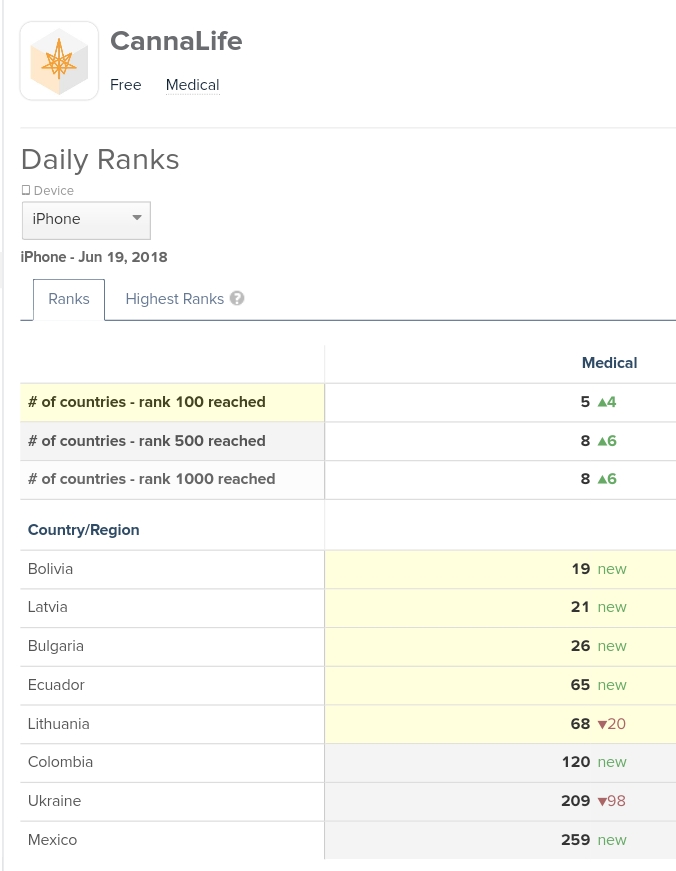676x871 pixels.
Task: Switch to the Ranks tab
Action: coord(69,298)
